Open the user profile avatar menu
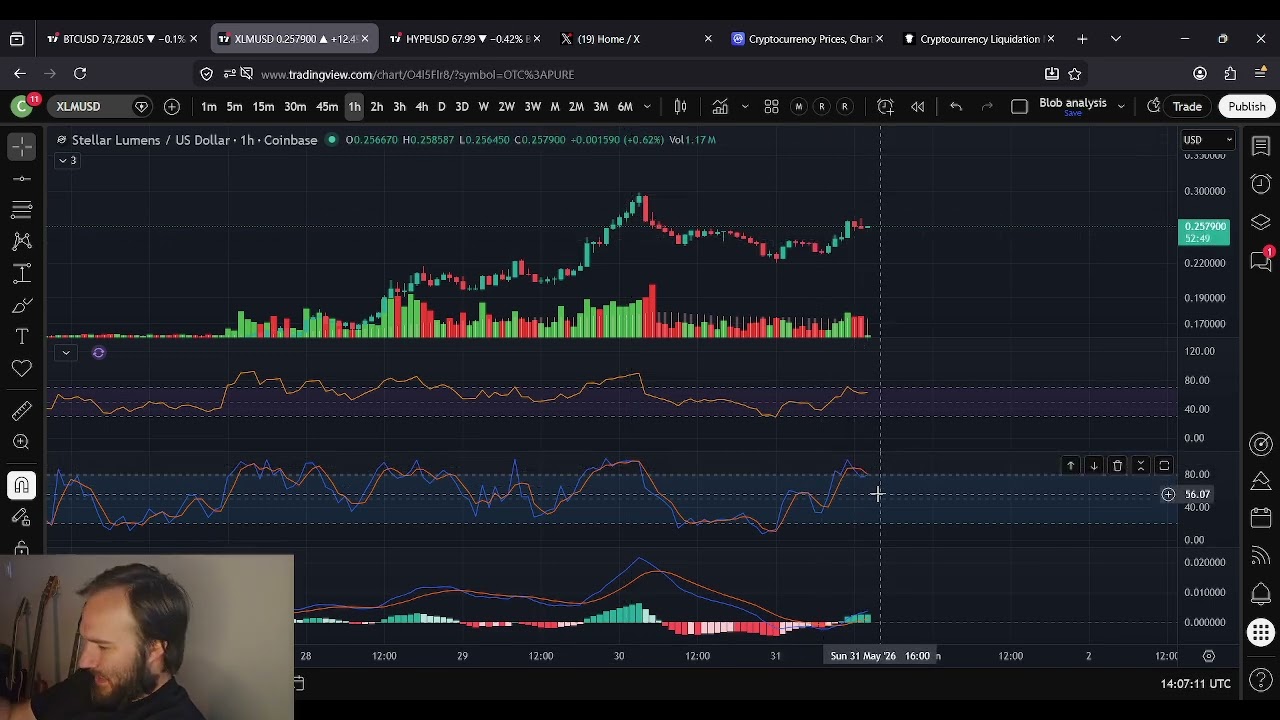 point(21,106)
